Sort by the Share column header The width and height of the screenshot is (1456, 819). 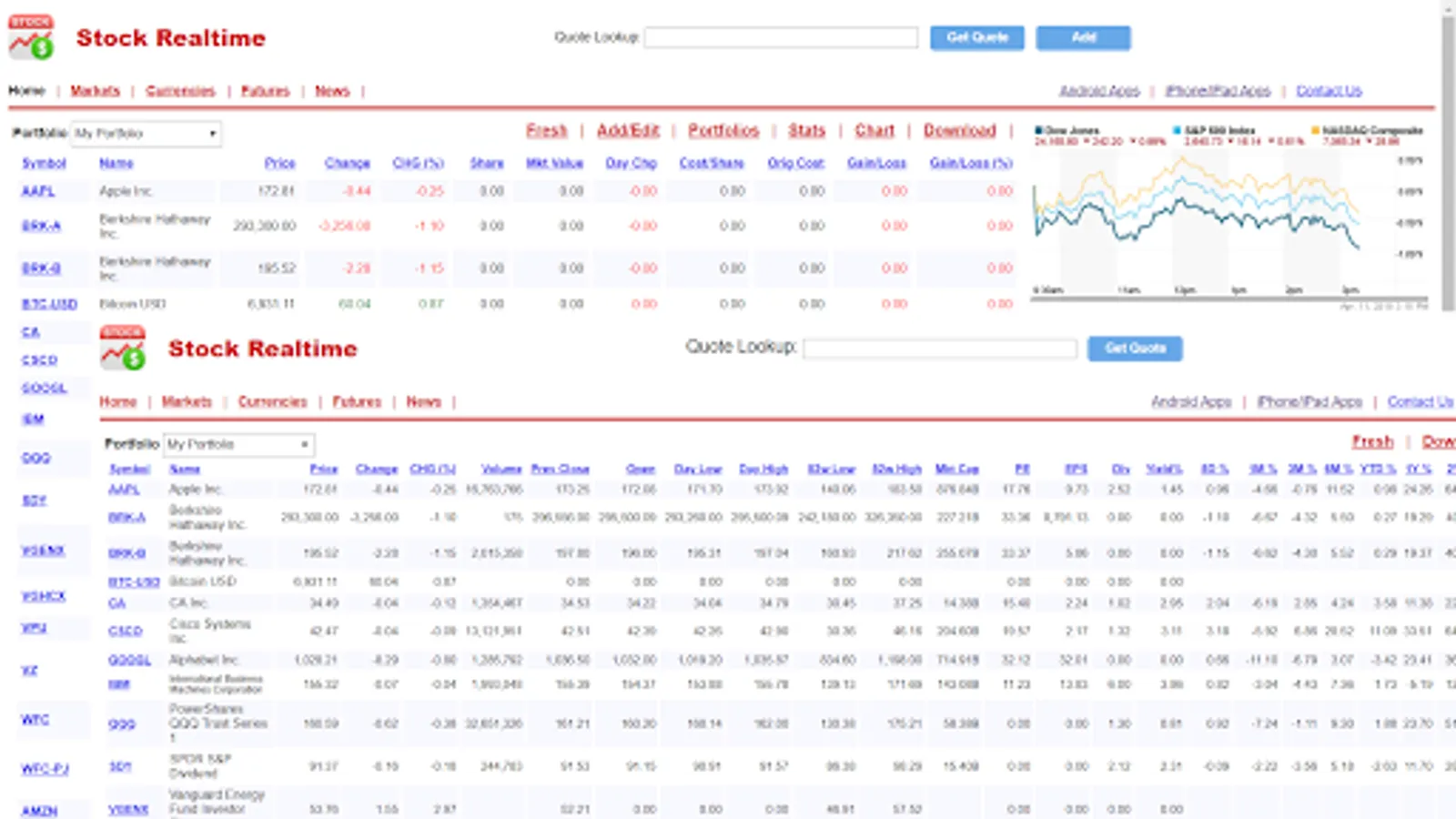(487, 163)
